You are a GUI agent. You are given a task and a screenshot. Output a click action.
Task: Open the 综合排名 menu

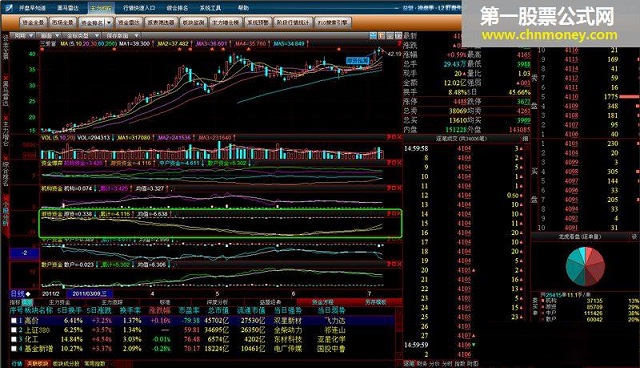pyautogui.click(x=178, y=8)
